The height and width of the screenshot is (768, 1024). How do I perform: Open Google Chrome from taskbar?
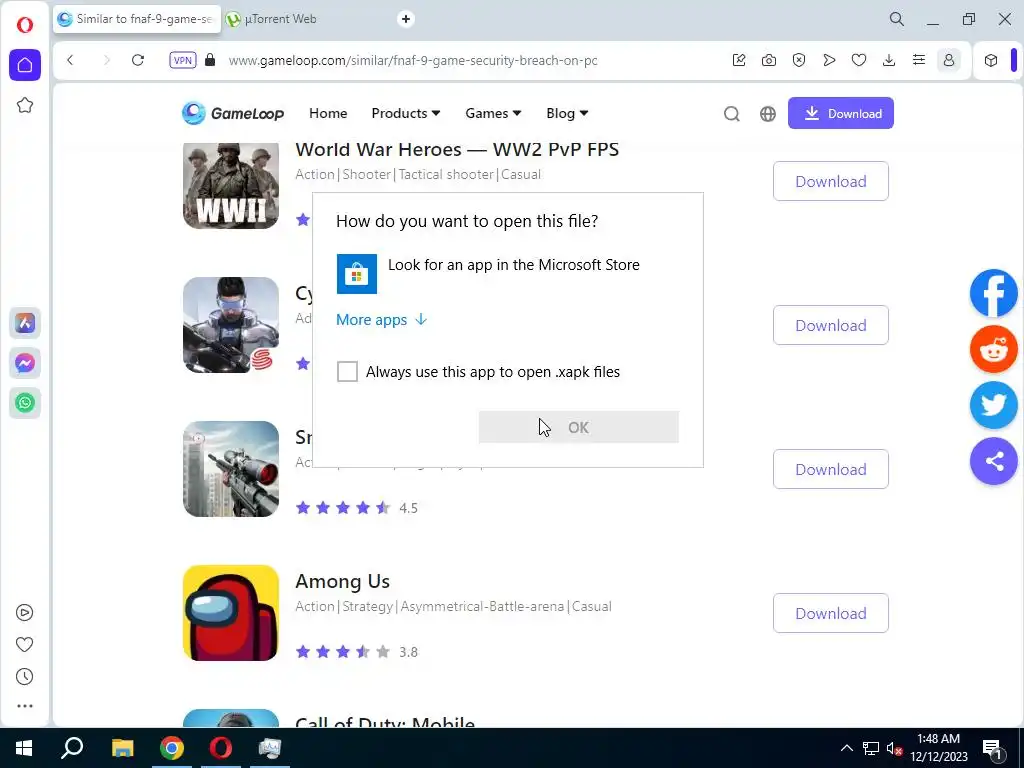pos(172,748)
